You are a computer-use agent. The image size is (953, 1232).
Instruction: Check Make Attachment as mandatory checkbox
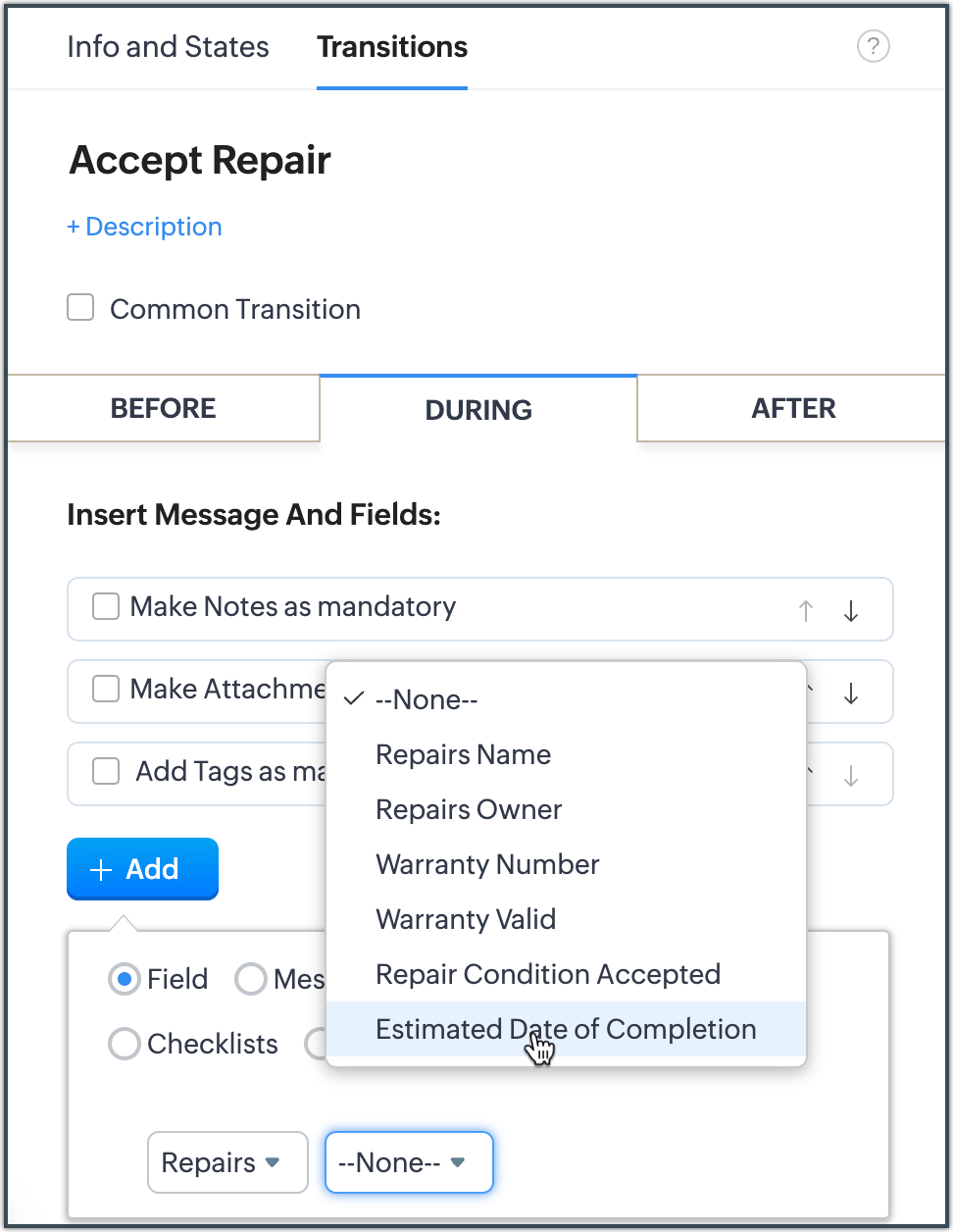pos(106,690)
